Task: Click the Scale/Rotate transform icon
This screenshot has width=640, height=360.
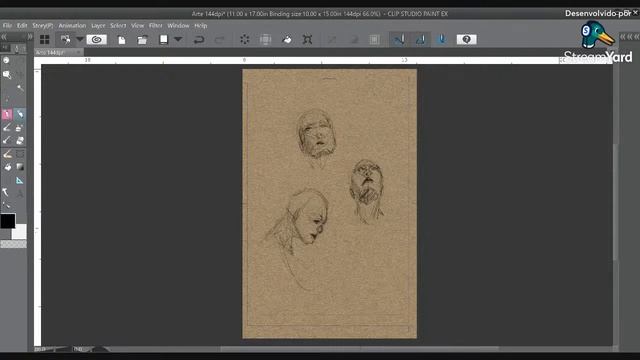Action: 307,39
